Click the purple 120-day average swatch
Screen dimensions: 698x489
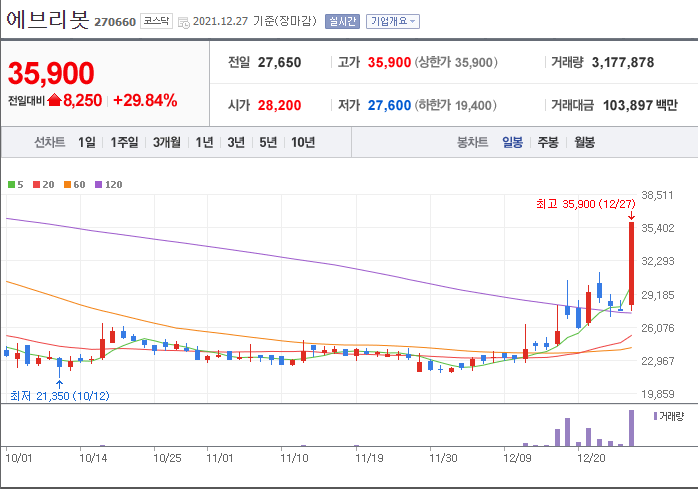[99, 184]
